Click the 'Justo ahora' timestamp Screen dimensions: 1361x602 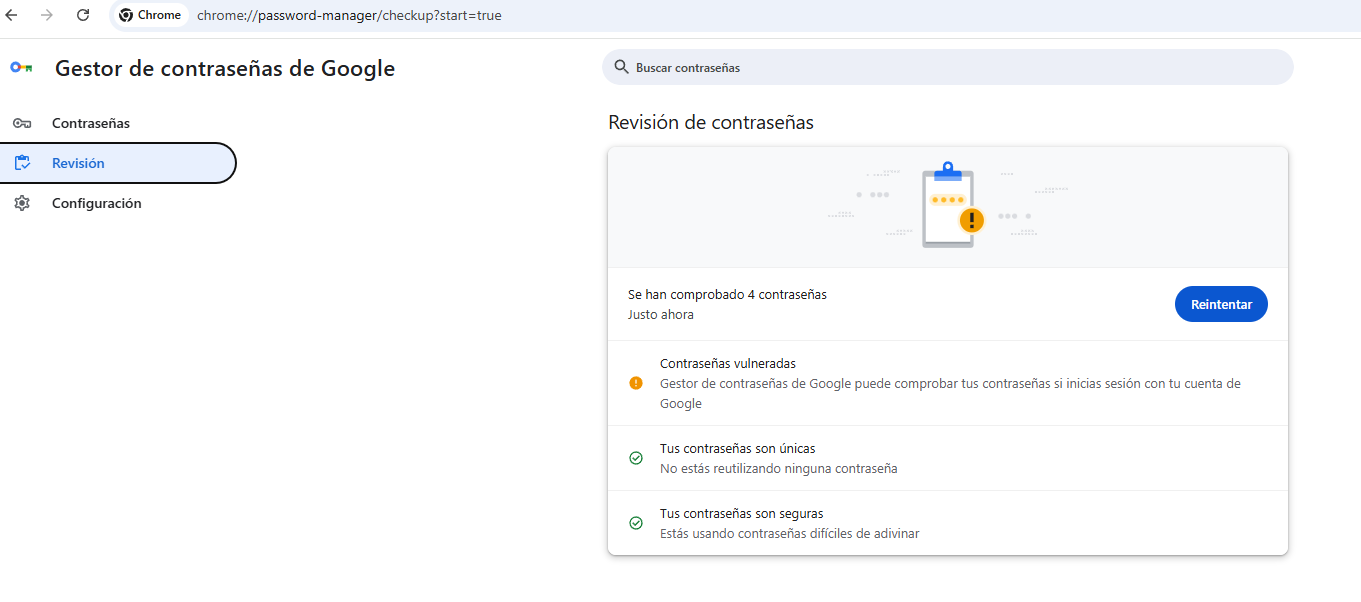pos(661,315)
